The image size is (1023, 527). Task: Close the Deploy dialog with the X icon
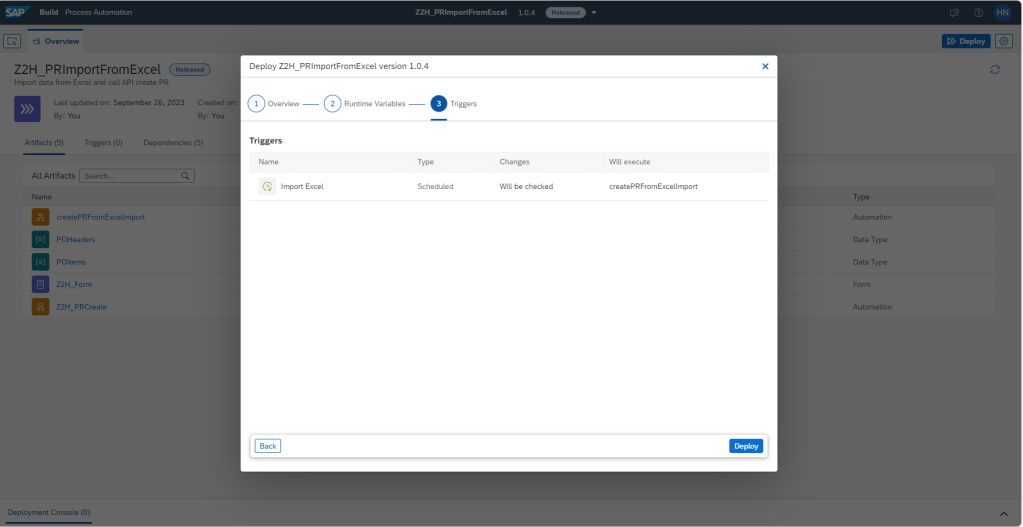coord(765,66)
